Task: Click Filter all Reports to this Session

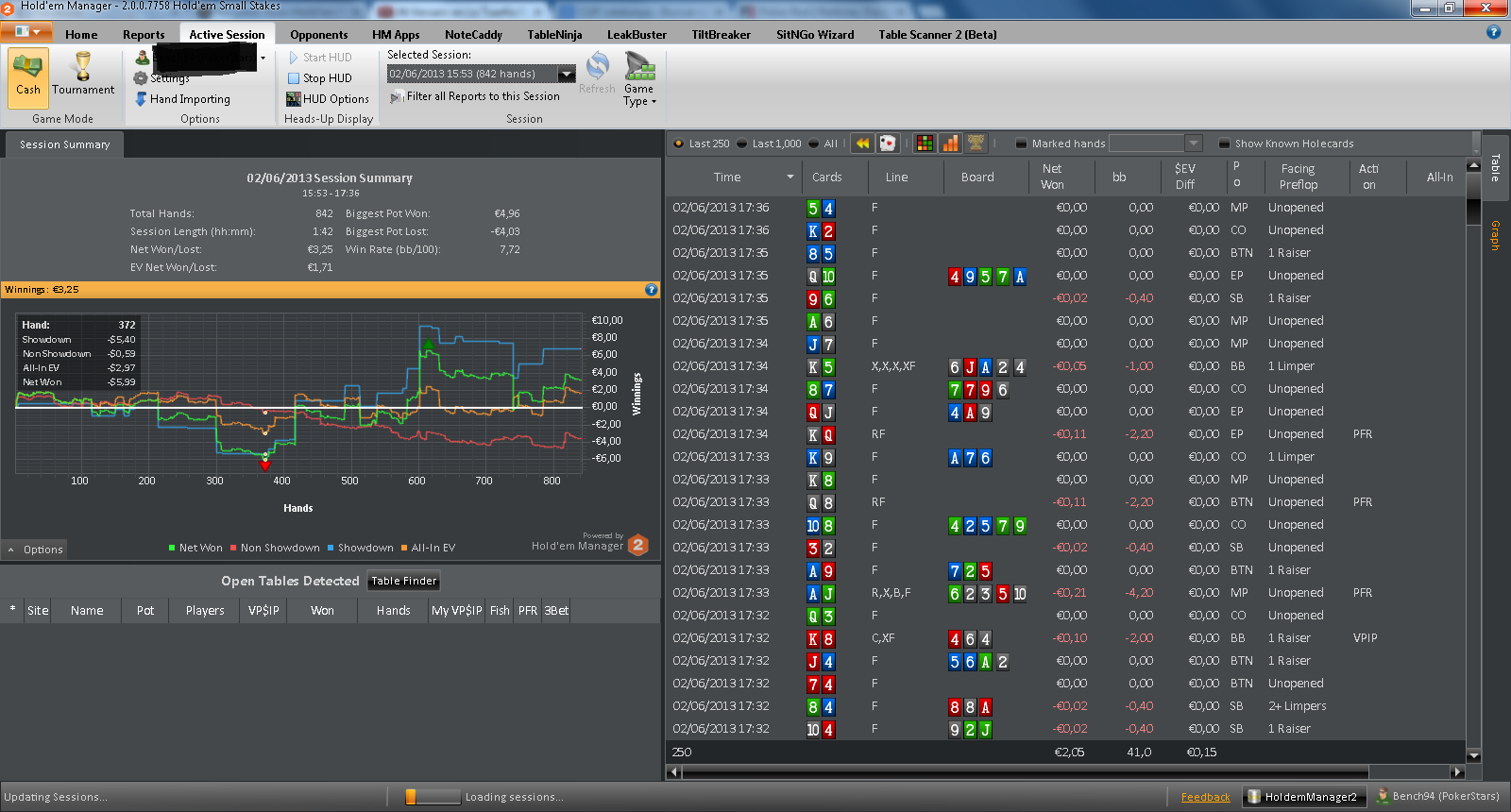Action: click(474, 96)
